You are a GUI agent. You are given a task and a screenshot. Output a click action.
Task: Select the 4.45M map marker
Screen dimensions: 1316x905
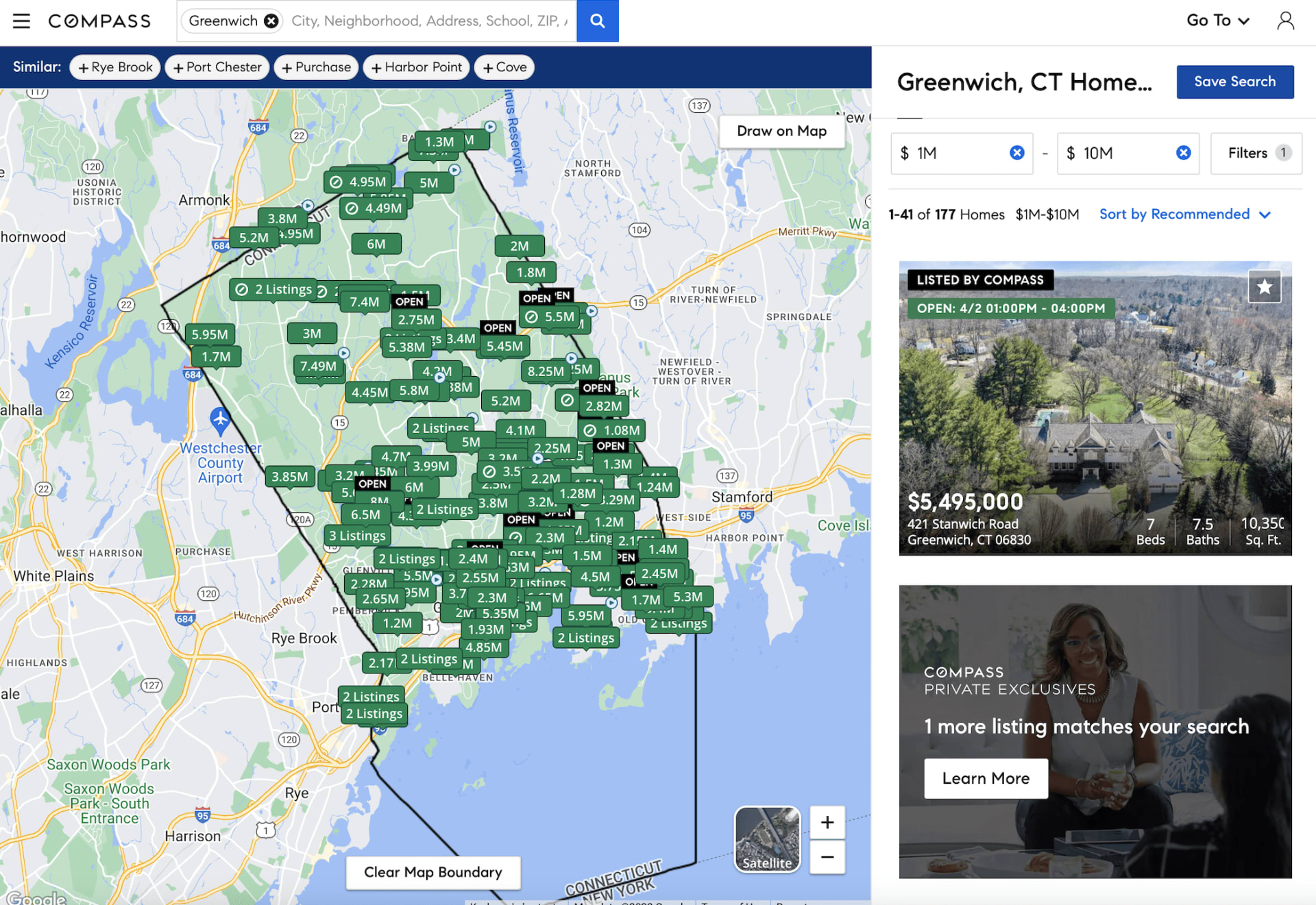pyautogui.click(x=369, y=393)
